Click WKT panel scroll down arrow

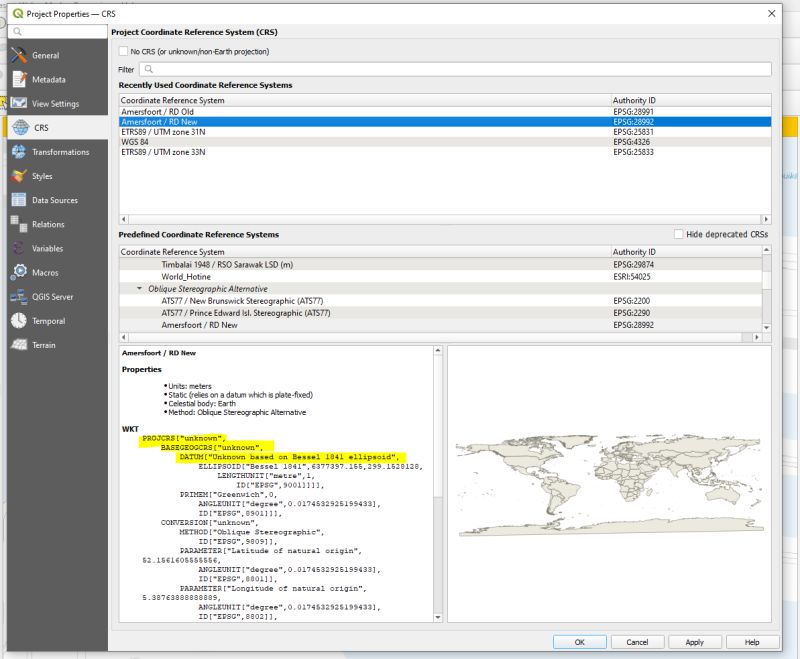[438, 617]
